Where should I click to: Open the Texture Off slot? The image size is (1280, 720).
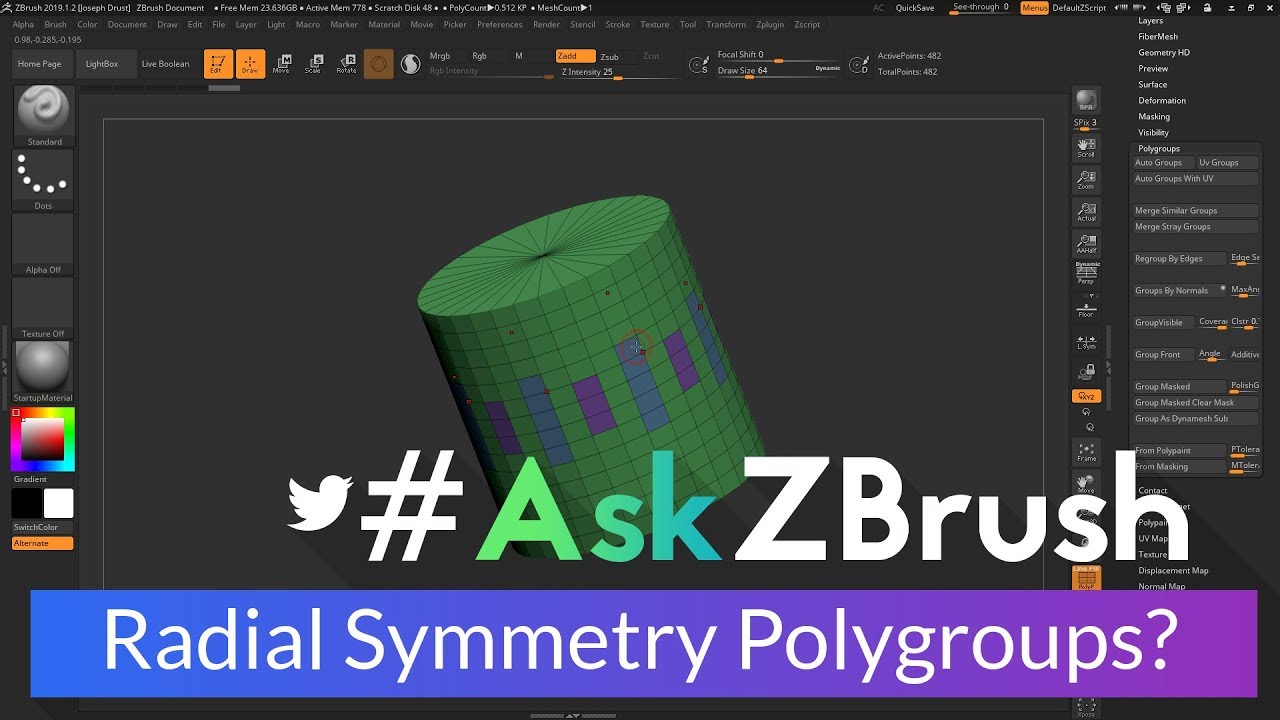(43, 308)
